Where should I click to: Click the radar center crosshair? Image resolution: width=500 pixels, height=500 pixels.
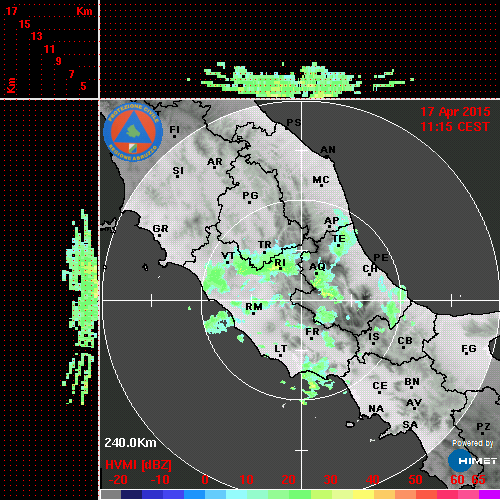(302, 300)
